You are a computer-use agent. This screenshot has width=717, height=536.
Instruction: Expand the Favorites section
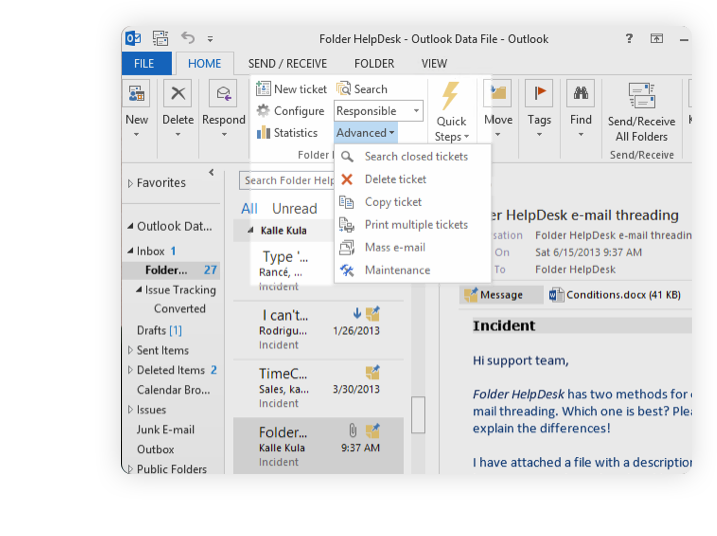(130, 183)
